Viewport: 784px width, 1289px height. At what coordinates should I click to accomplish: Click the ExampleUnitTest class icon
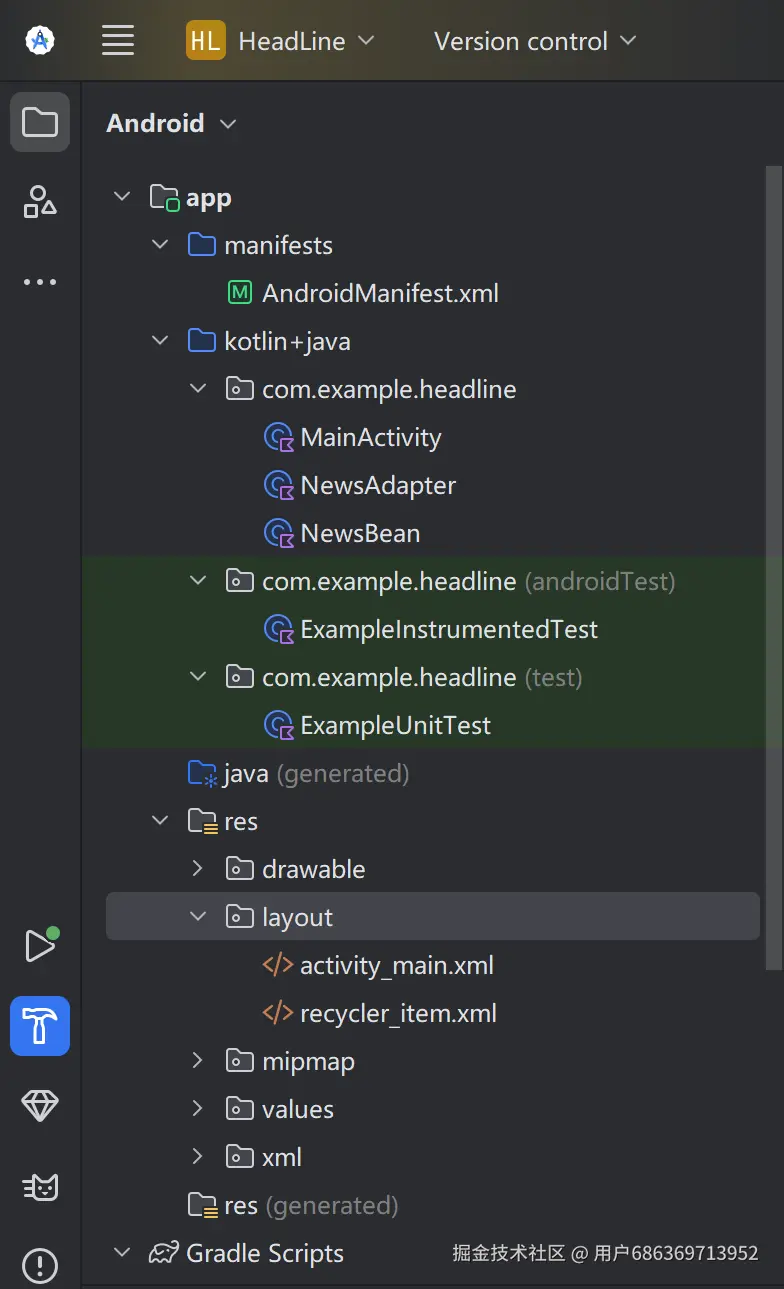coord(279,725)
